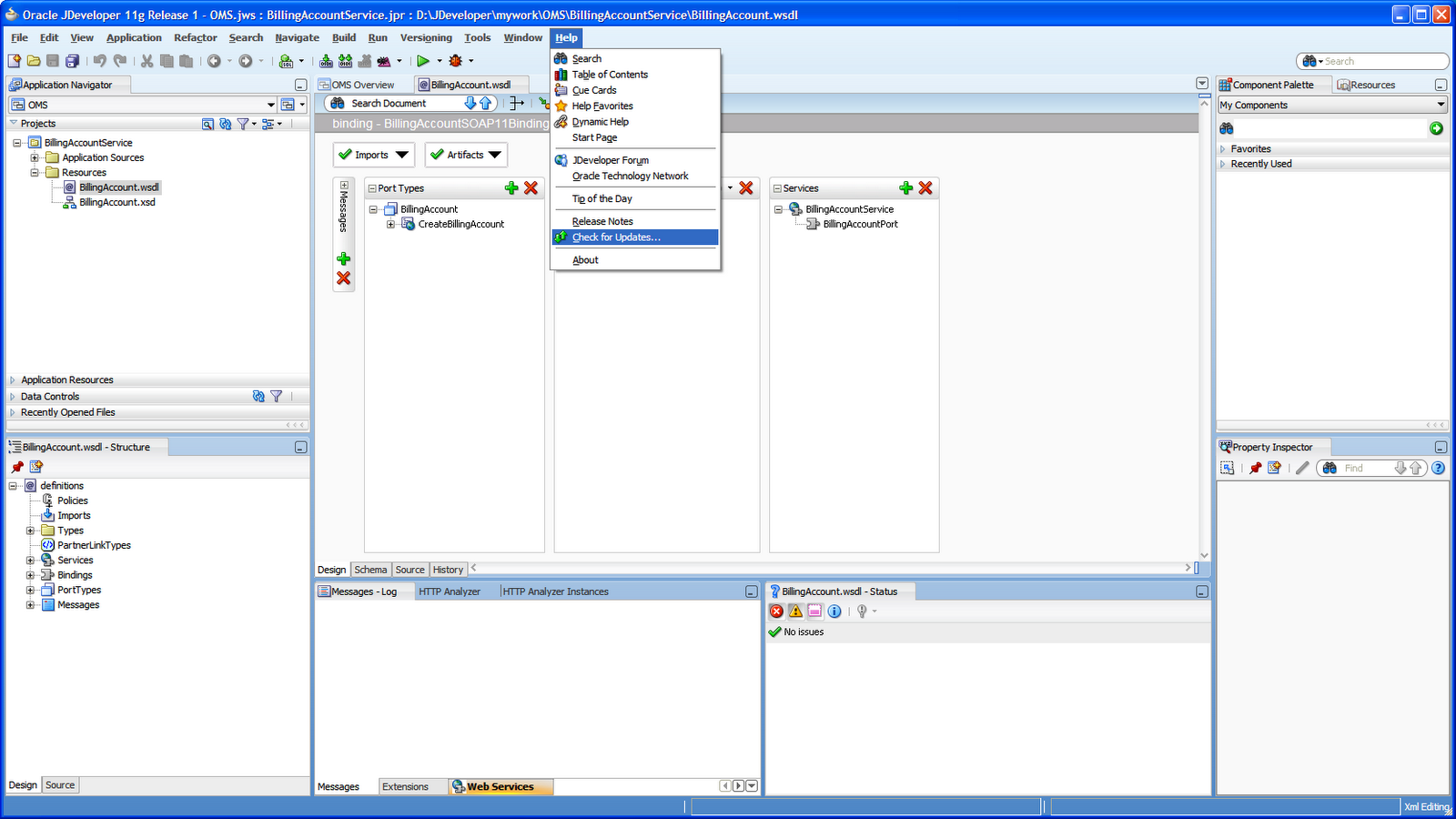Select Release Notes menu item
This screenshot has height=819, width=1456.
coord(635,221)
